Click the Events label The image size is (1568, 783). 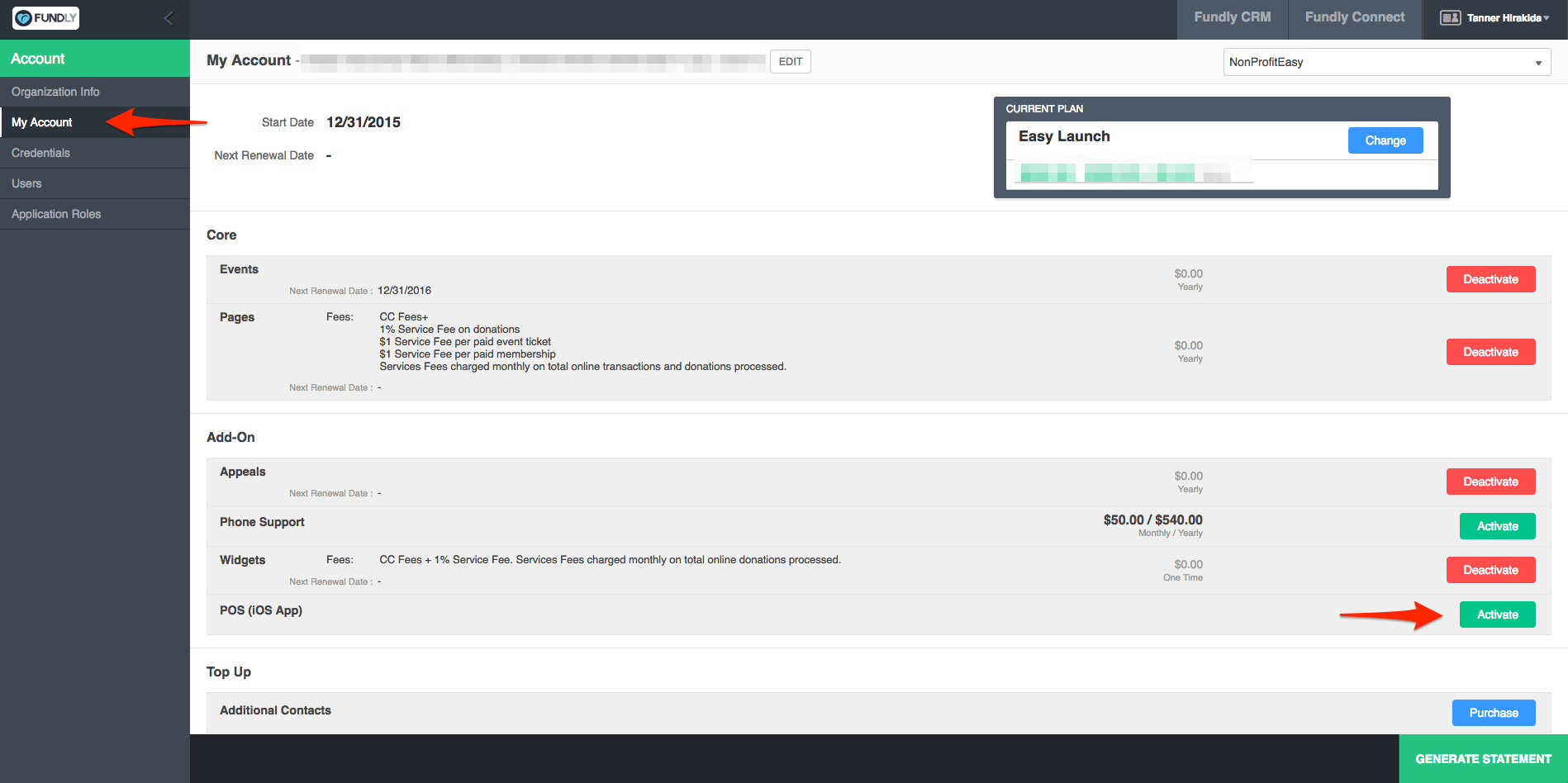(x=239, y=269)
